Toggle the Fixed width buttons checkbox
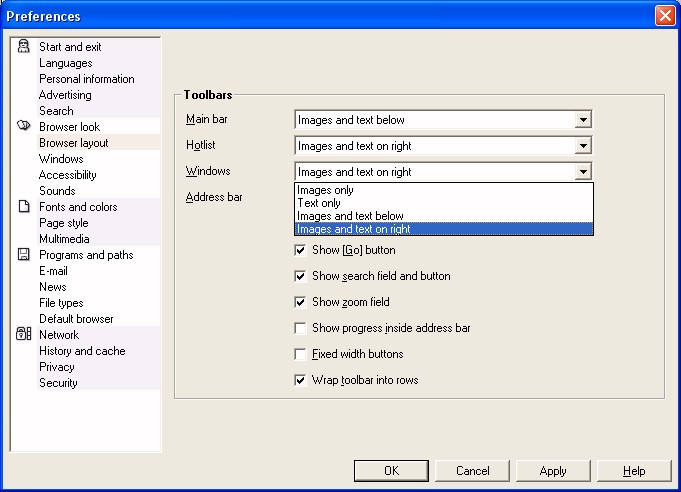 300,354
